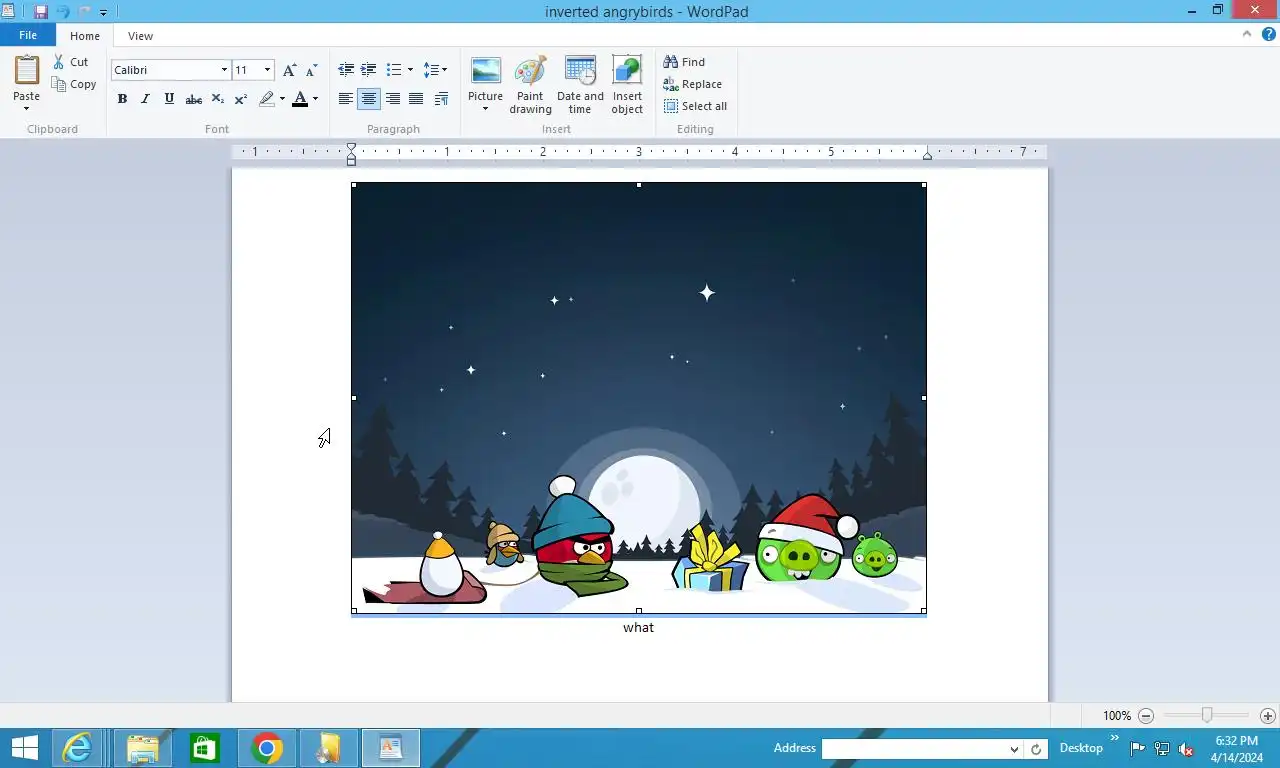This screenshot has height=768, width=1280.
Task: Switch to the Home ribbon tab
Action: tap(85, 36)
